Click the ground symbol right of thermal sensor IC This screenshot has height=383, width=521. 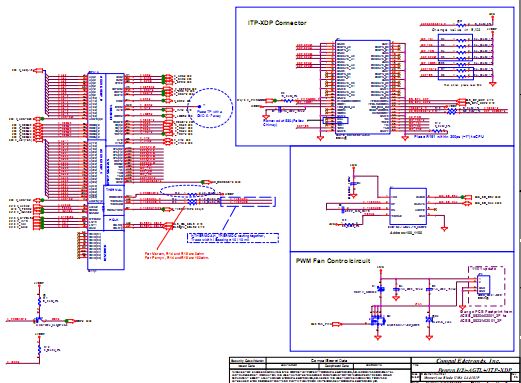coord(444,229)
